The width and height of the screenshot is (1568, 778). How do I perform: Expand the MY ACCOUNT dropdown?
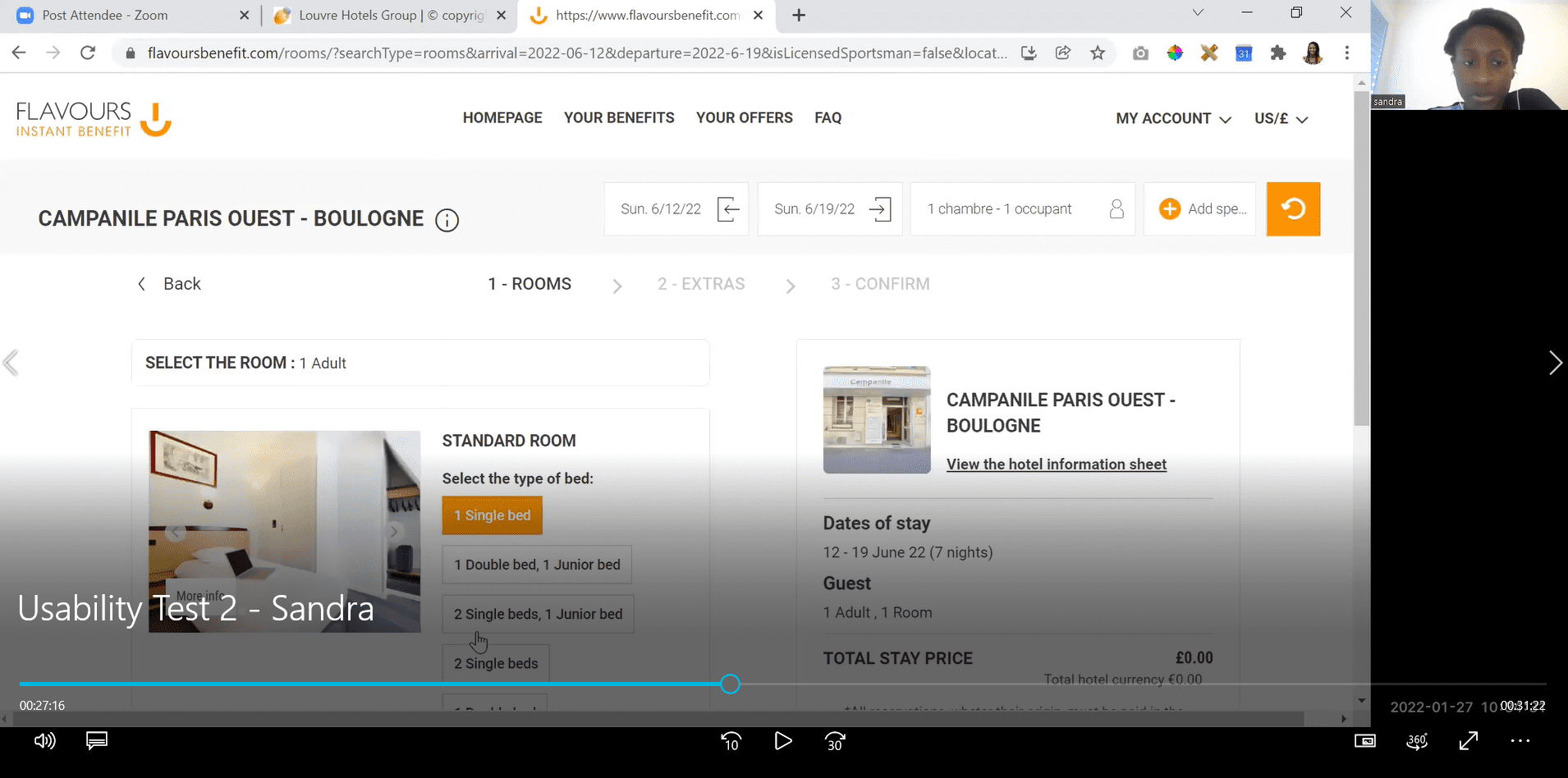click(1173, 119)
